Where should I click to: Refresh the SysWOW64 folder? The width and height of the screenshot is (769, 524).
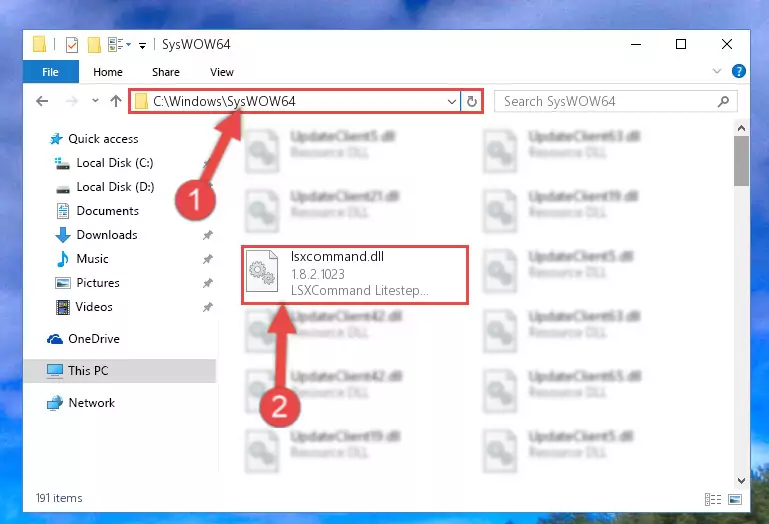click(472, 102)
